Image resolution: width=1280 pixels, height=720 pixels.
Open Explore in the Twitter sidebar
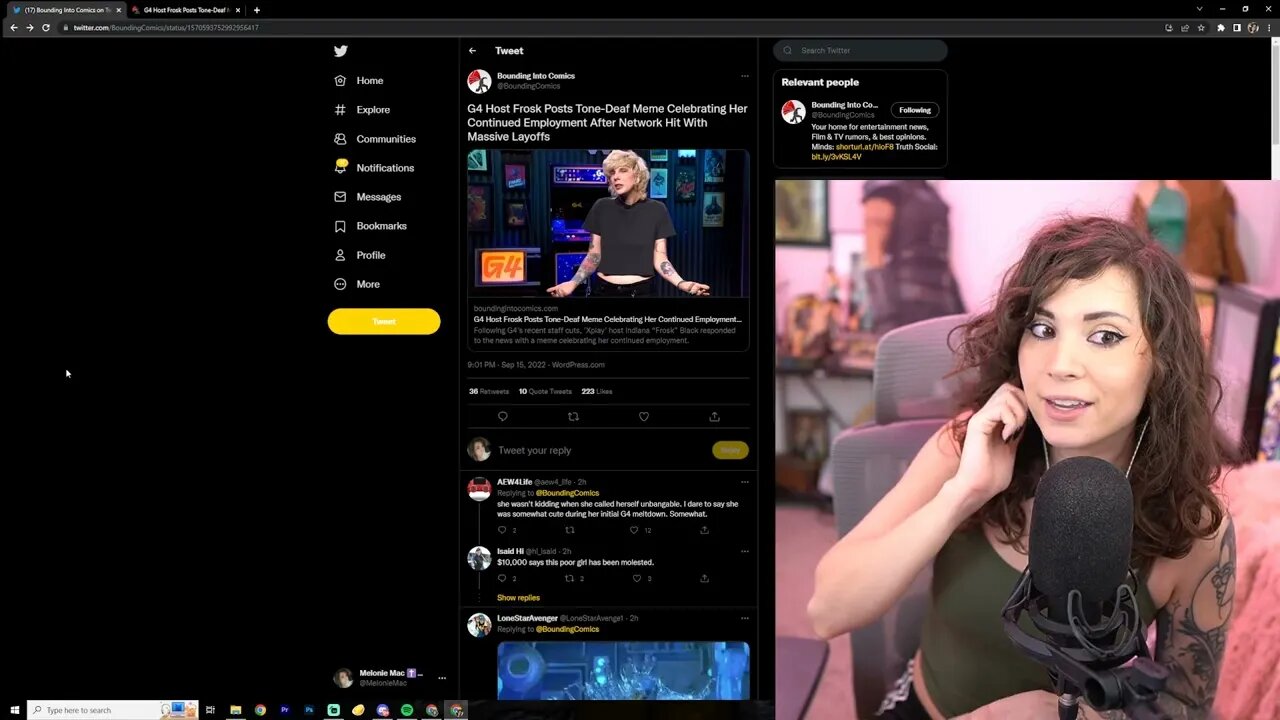click(362, 110)
